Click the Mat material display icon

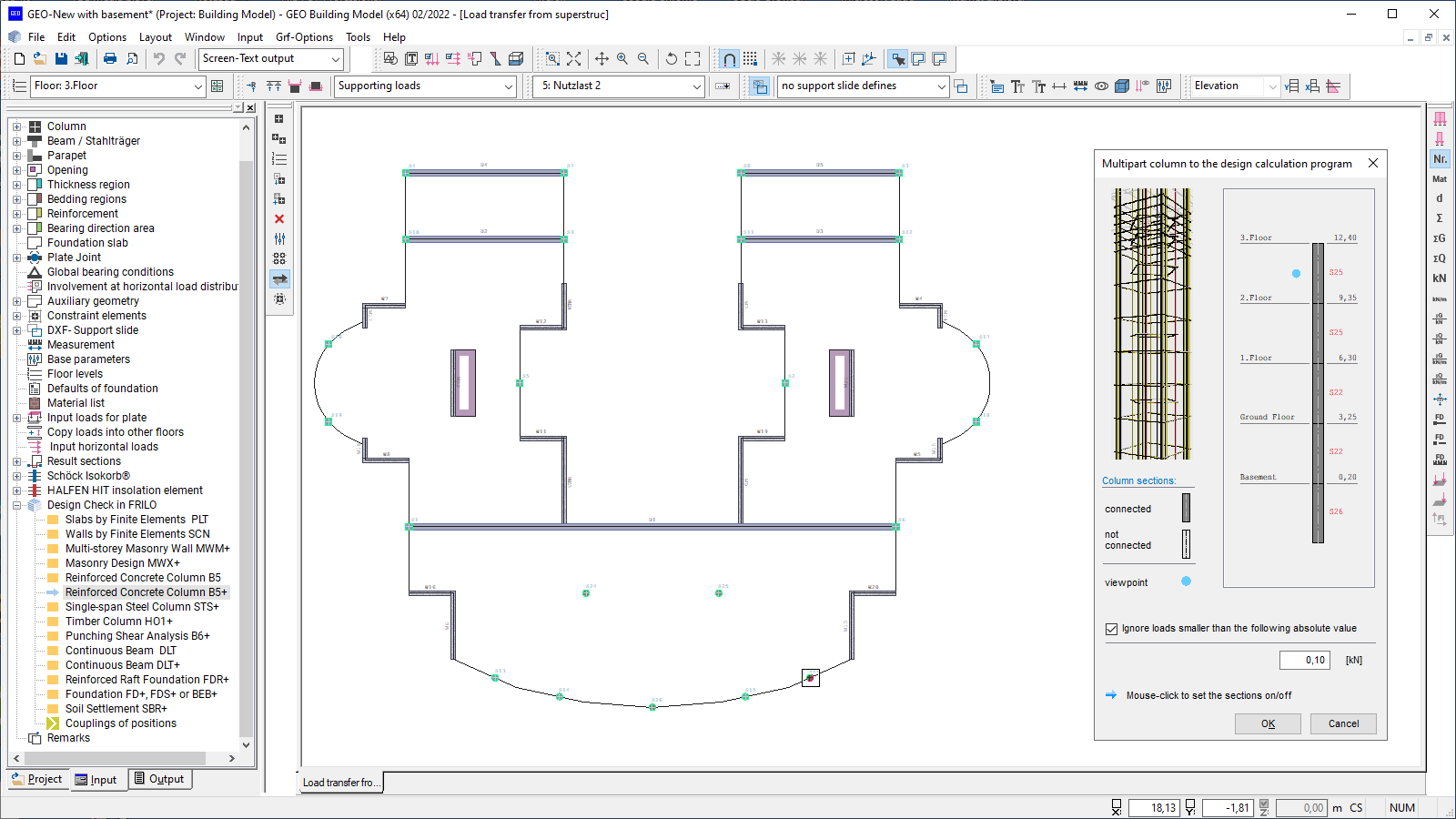coord(1440,178)
